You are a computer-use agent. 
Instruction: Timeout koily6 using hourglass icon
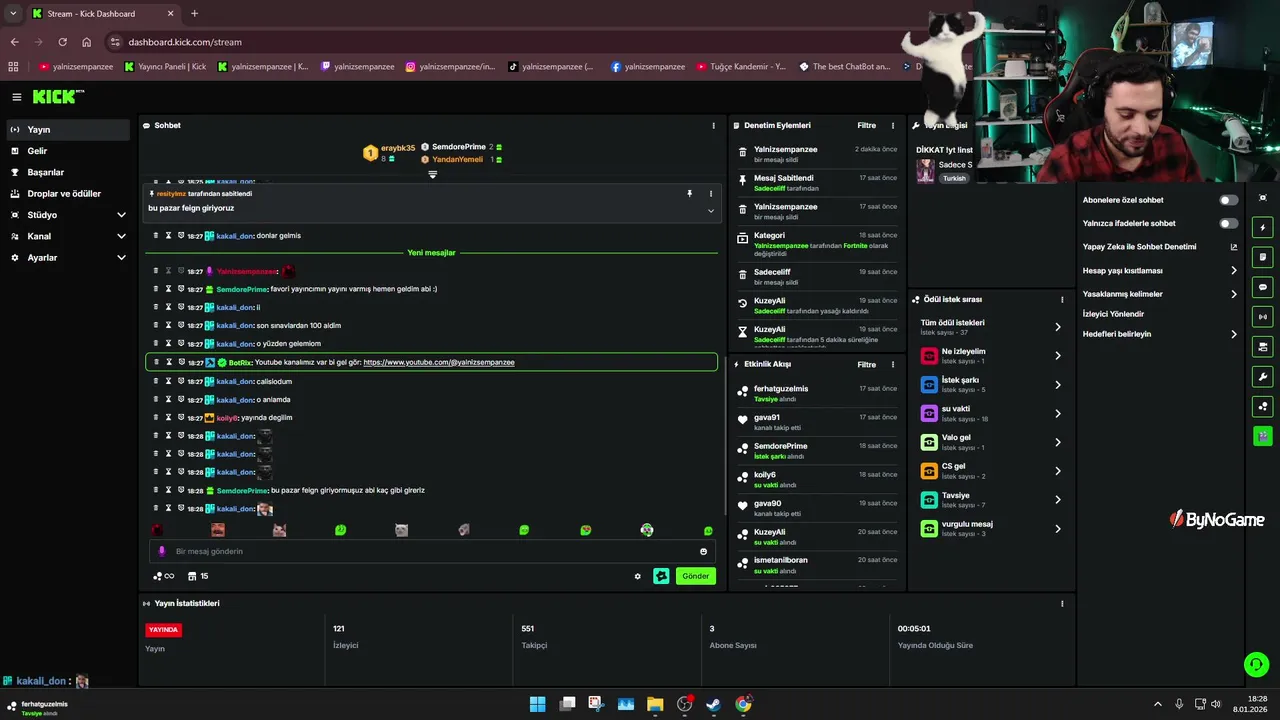tap(168, 417)
